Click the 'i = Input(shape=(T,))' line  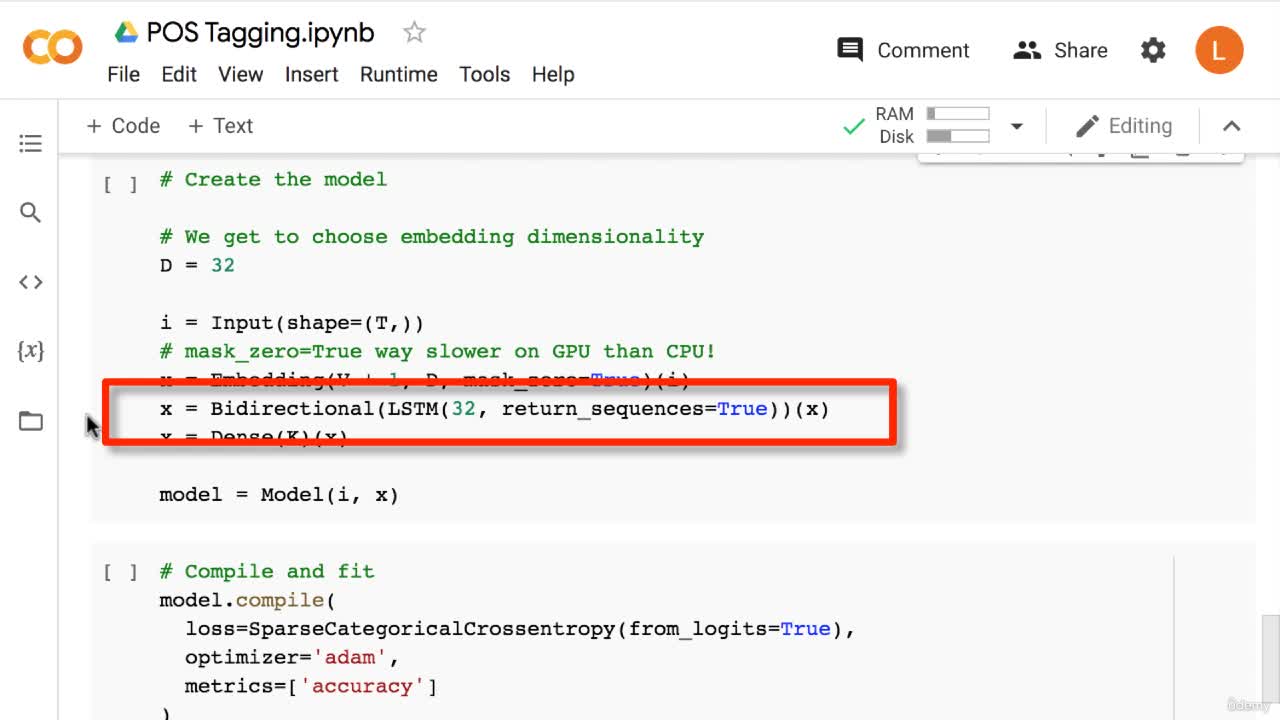point(292,323)
